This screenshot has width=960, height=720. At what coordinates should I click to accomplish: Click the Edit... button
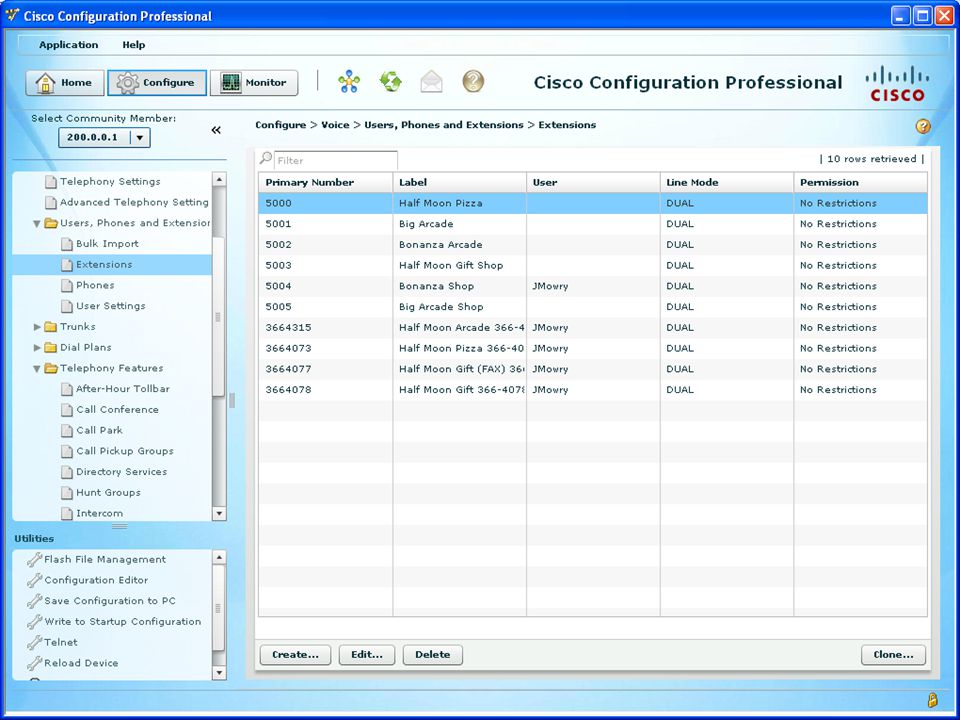(x=367, y=654)
